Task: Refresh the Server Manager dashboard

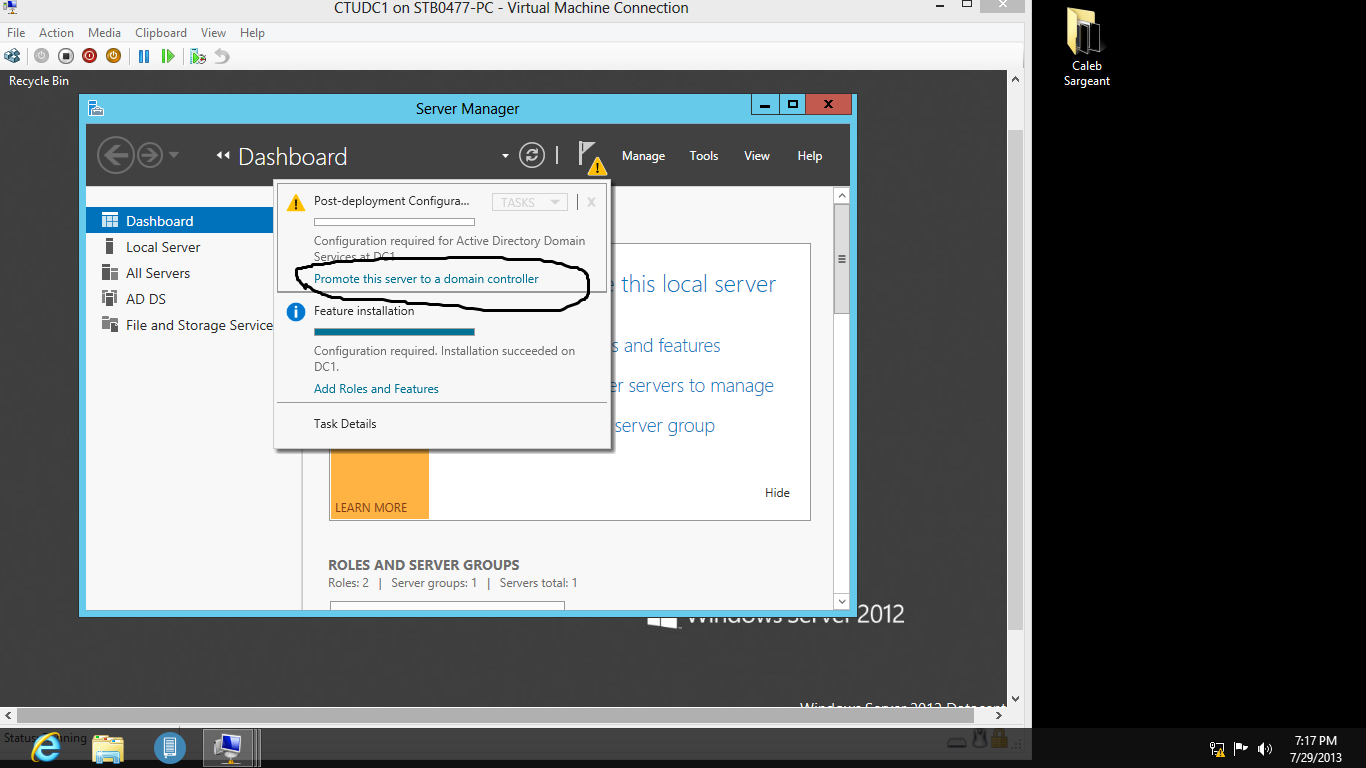Action: coord(532,155)
